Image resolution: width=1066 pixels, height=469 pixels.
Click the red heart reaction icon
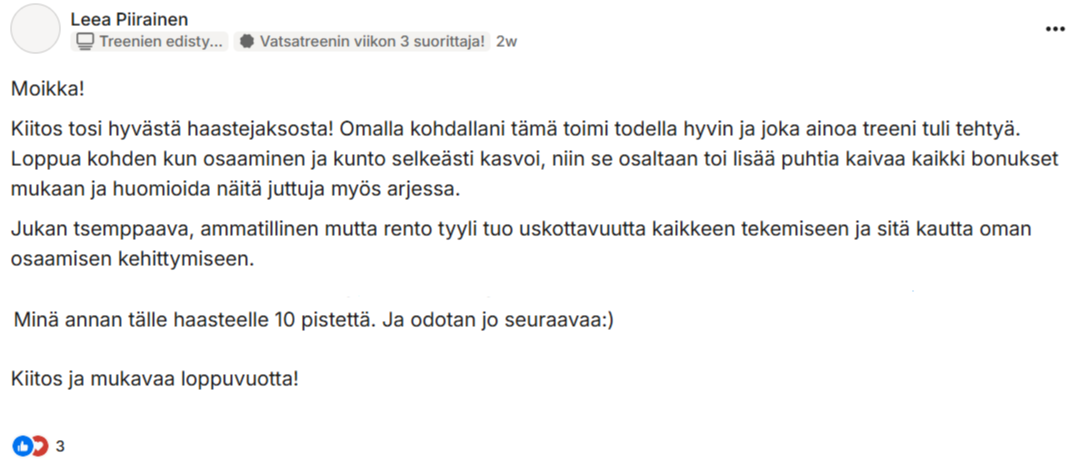point(41,447)
